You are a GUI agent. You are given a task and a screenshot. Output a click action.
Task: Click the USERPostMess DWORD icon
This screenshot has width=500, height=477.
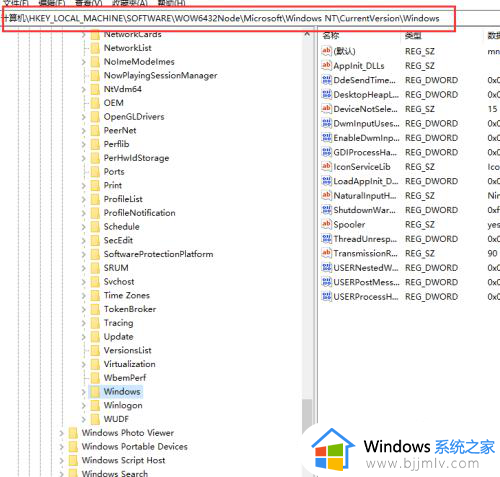[326, 282]
